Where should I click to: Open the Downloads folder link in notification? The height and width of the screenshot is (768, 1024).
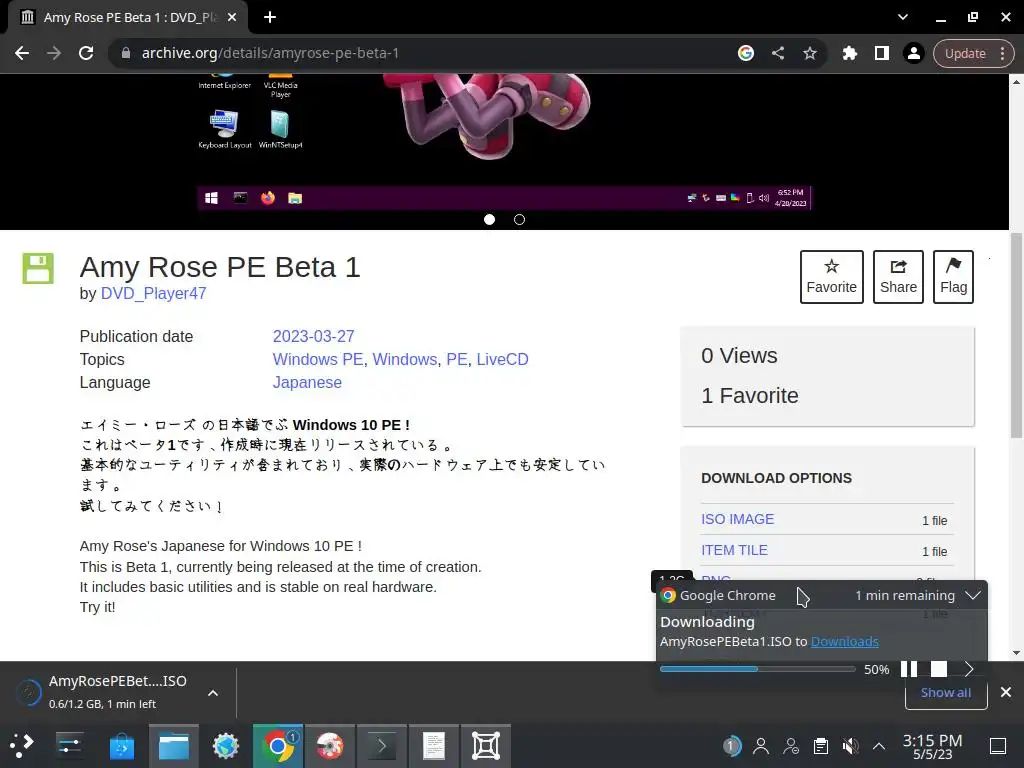(x=844, y=641)
